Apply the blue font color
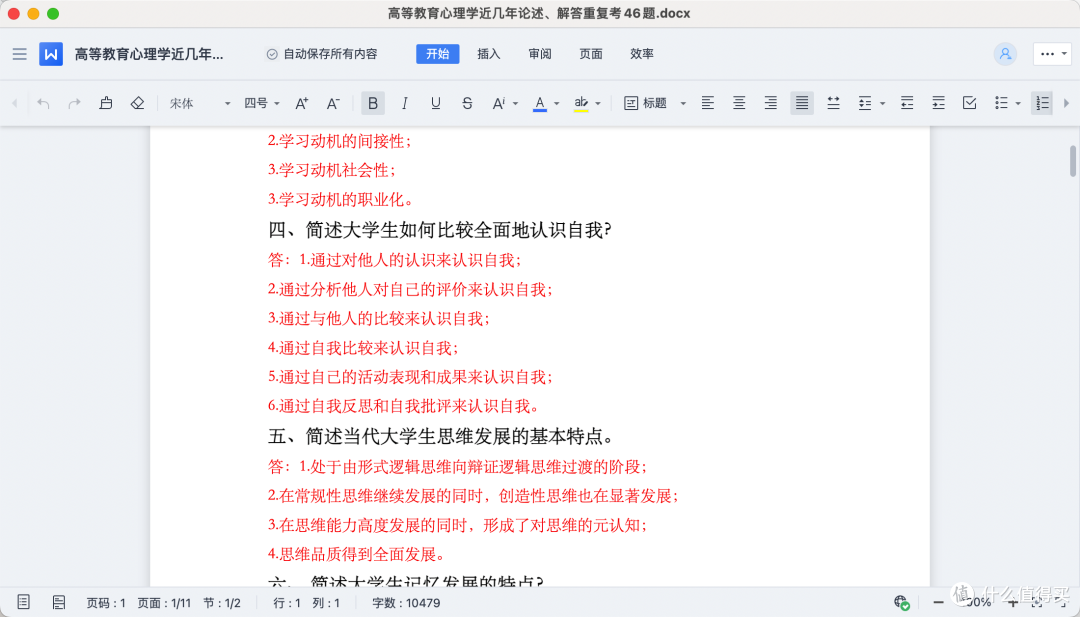 pyautogui.click(x=540, y=103)
